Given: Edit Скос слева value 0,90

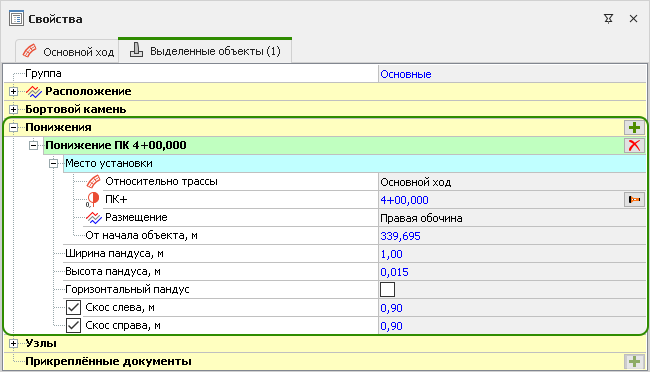Looking at the screenshot, I should click(512, 308).
